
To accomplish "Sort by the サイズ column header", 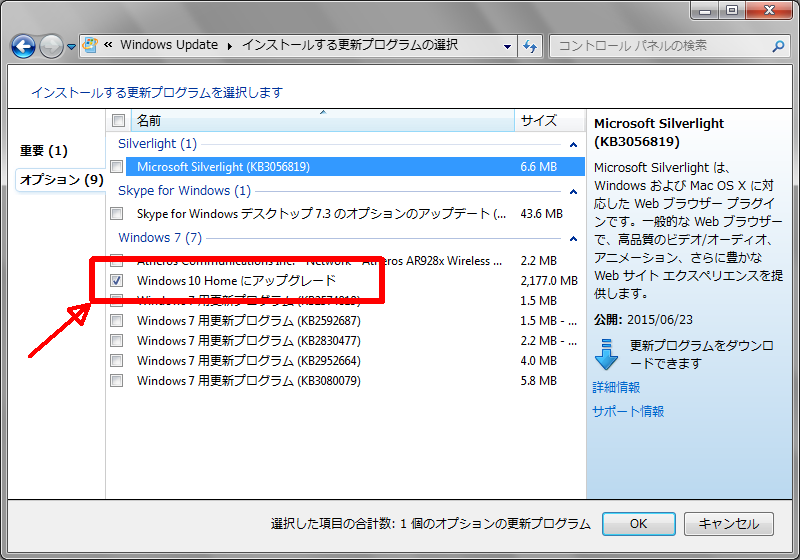I will coord(549,121).
